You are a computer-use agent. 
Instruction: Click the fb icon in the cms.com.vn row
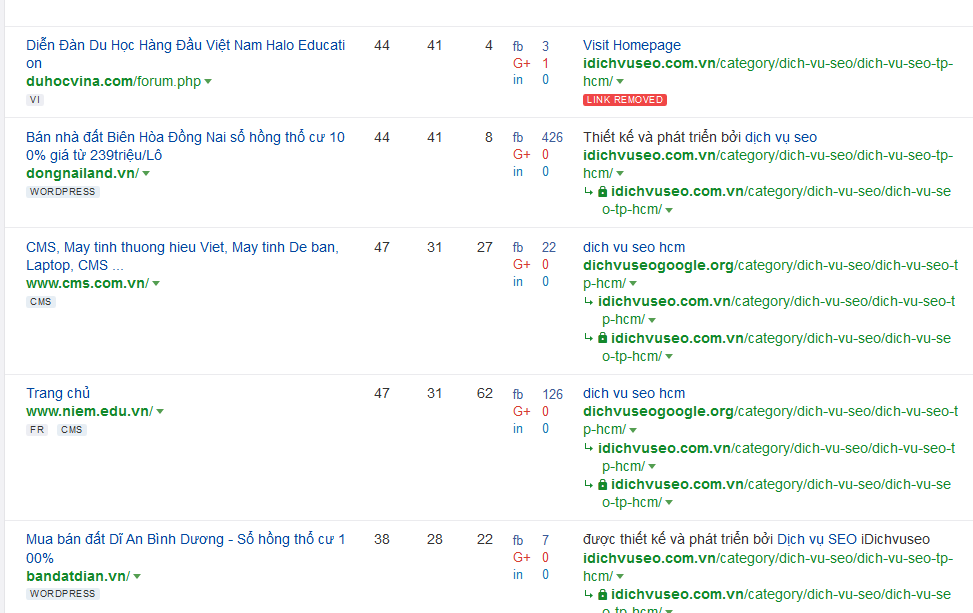518,248
